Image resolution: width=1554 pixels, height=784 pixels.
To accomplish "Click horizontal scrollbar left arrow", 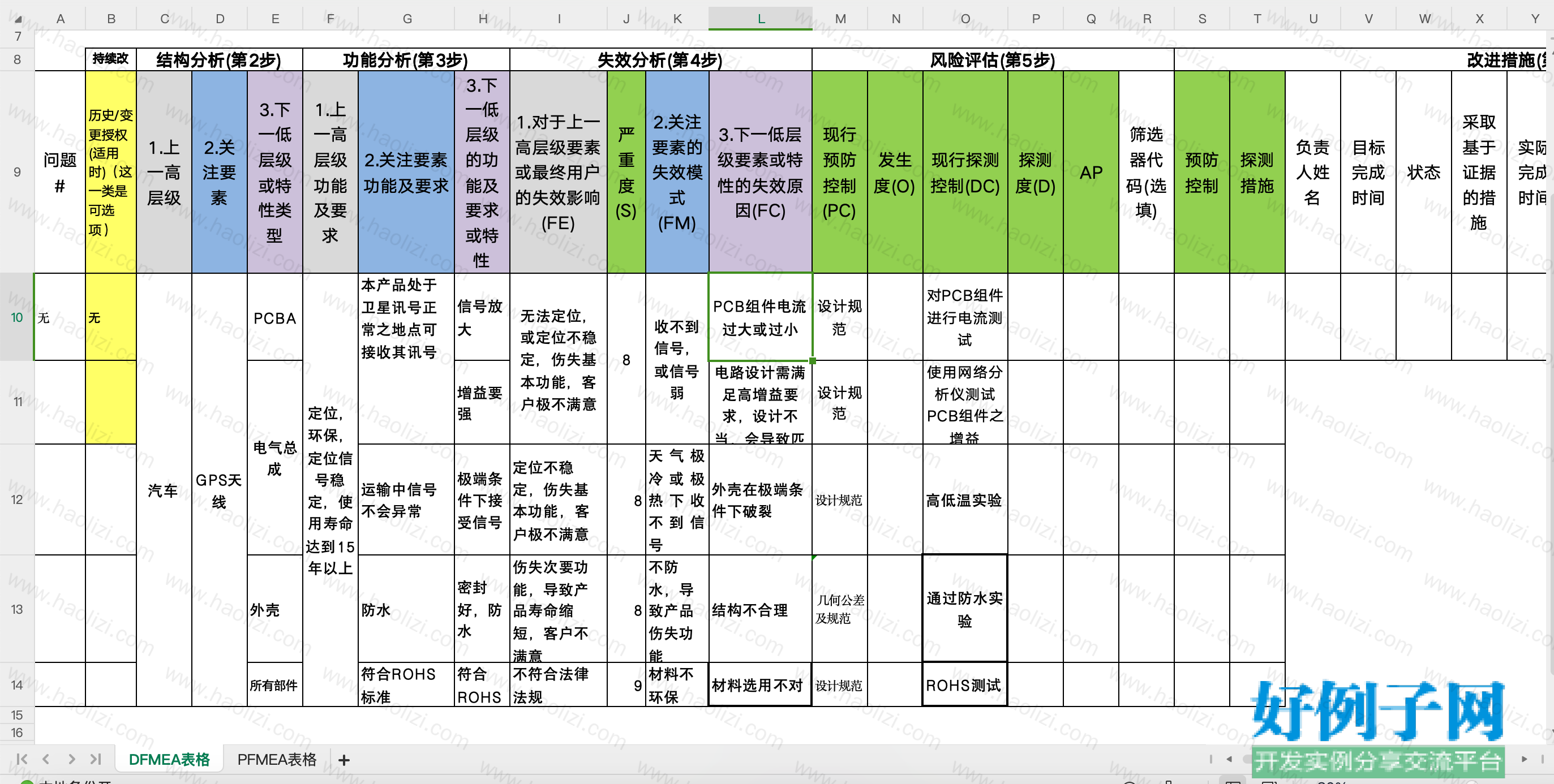I will coord(1229,759).
